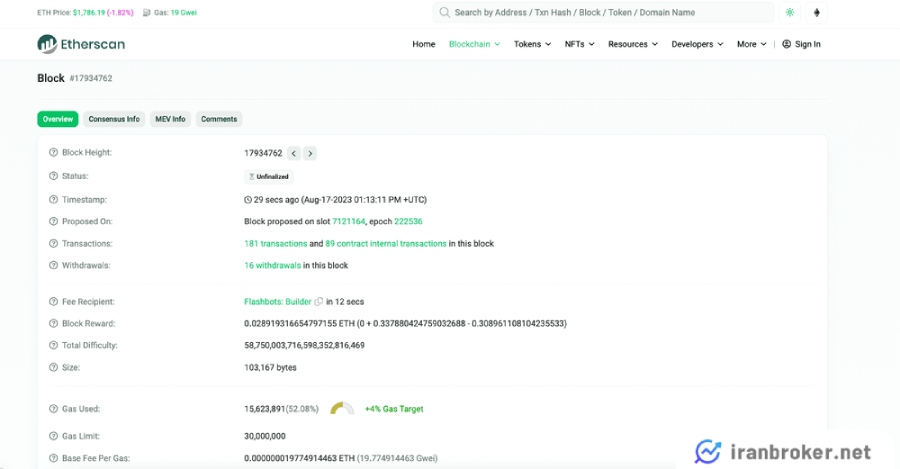The width and height of the screenshot is (900, 469).
Task: Click help icon beside Status
Action: [x=53, y=176]
